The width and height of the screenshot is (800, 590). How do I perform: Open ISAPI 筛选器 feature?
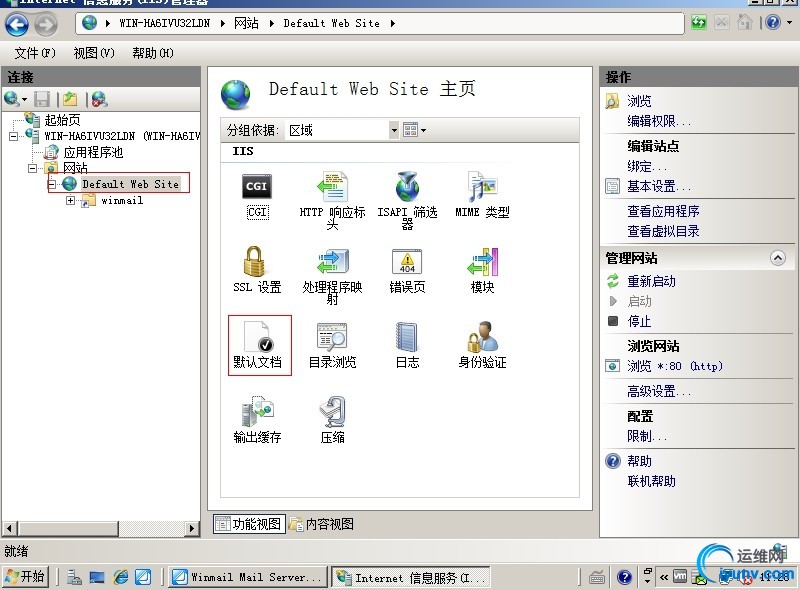coord(407,201)
